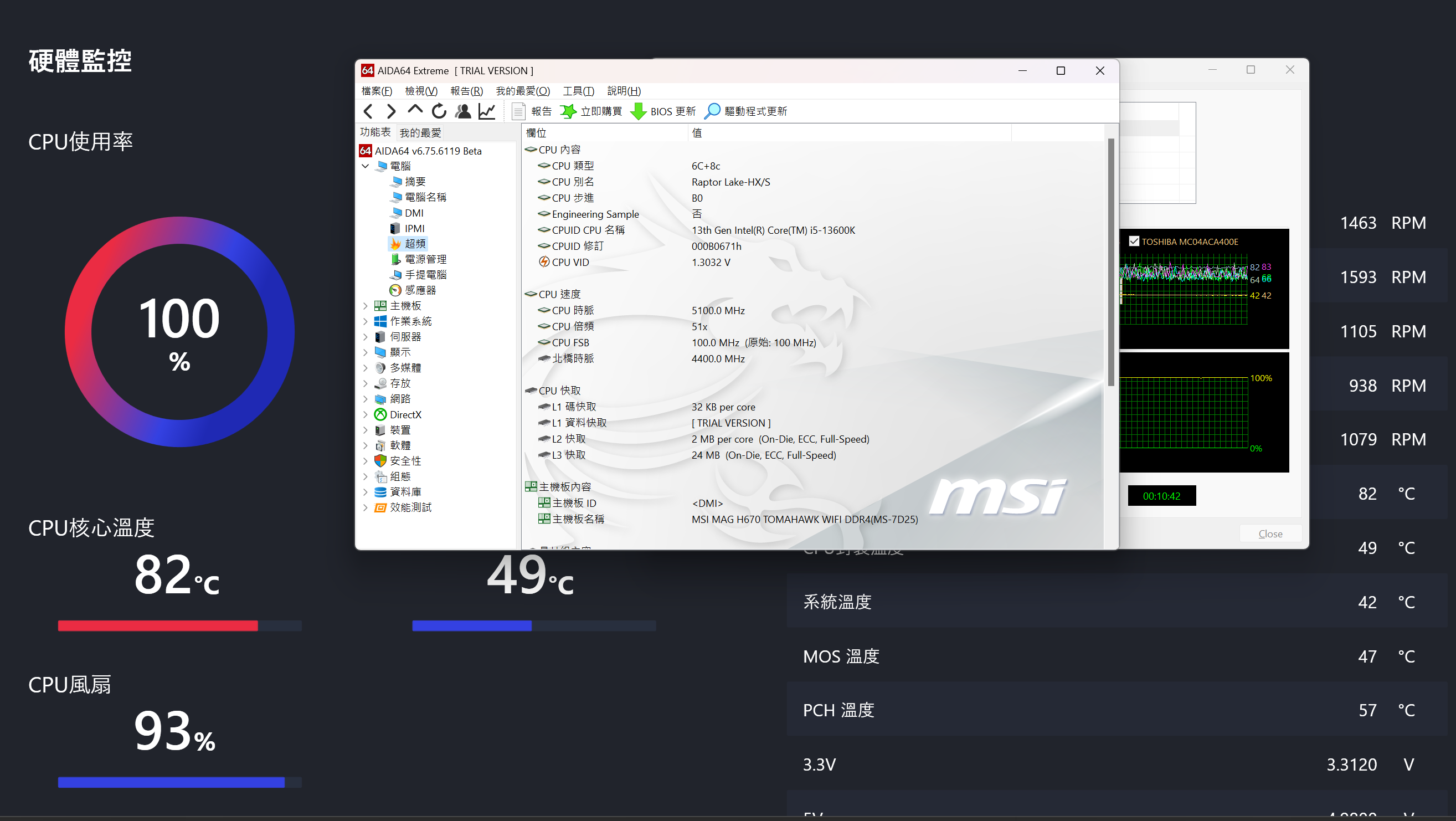
Task: Click the AIDA64 back navigation arrow
Action: coord(368,111)
